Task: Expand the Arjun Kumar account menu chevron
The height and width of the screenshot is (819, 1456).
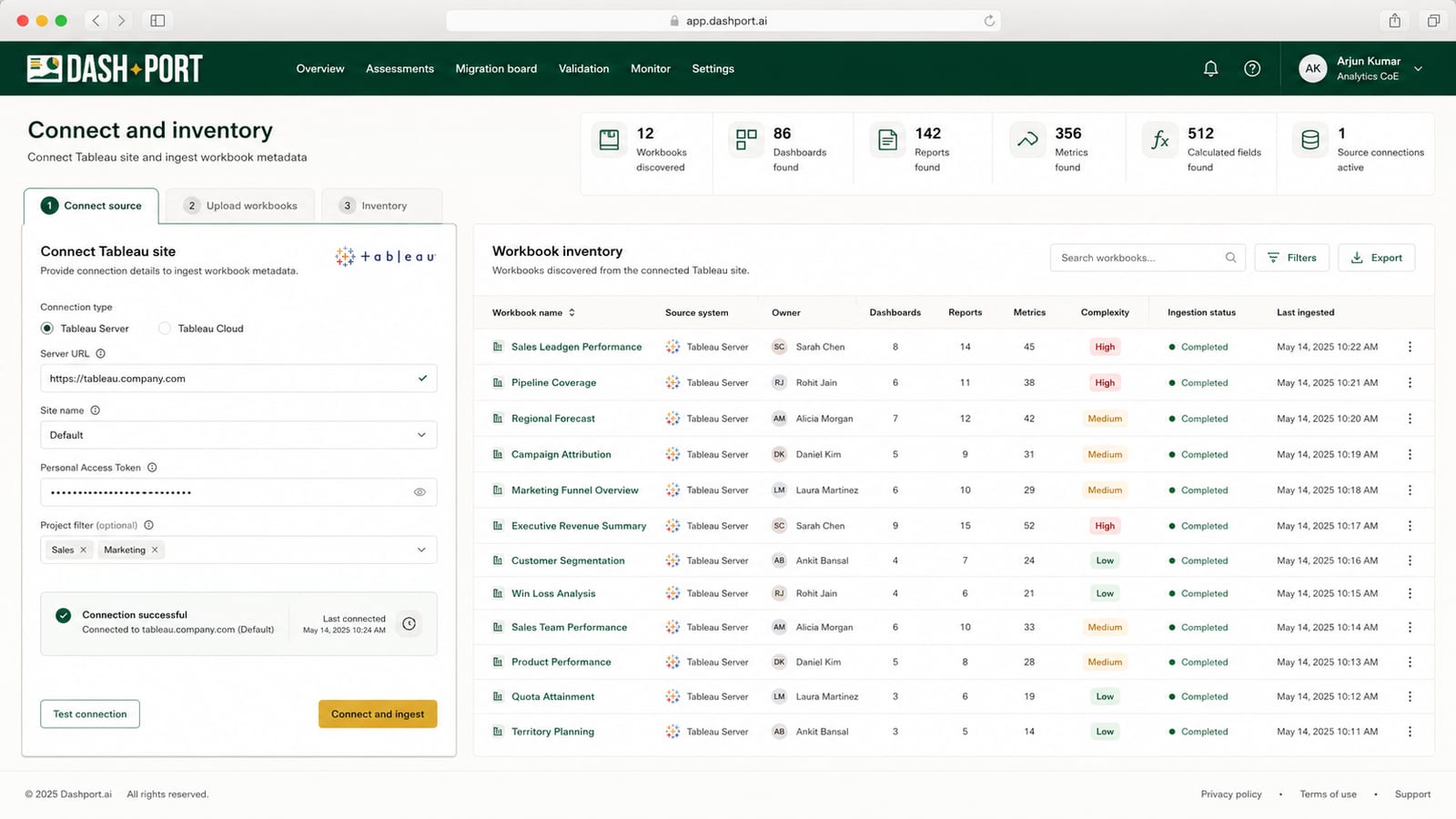Action: (1418, 69)
